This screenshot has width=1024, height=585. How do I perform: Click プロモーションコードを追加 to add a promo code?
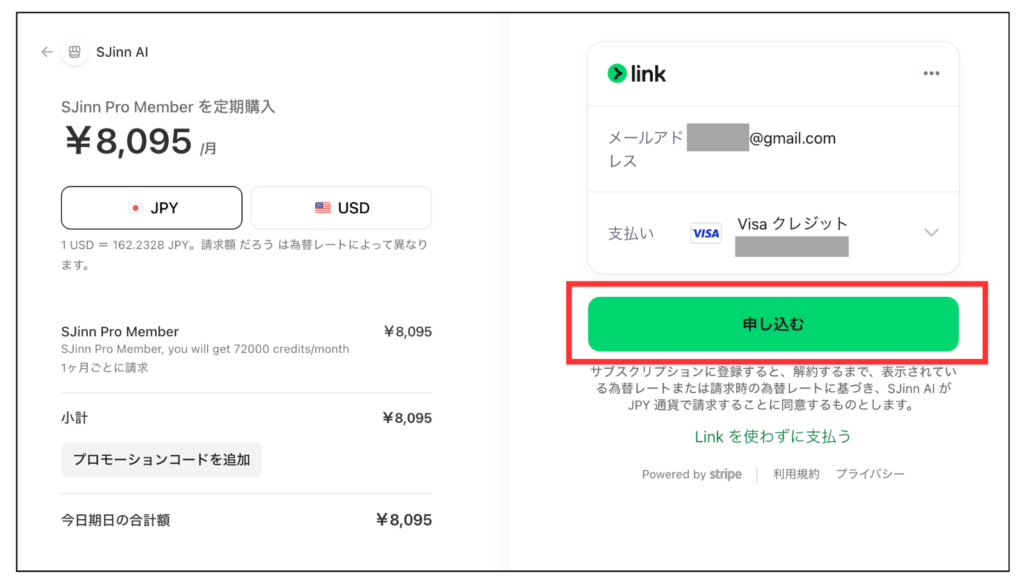161,460
